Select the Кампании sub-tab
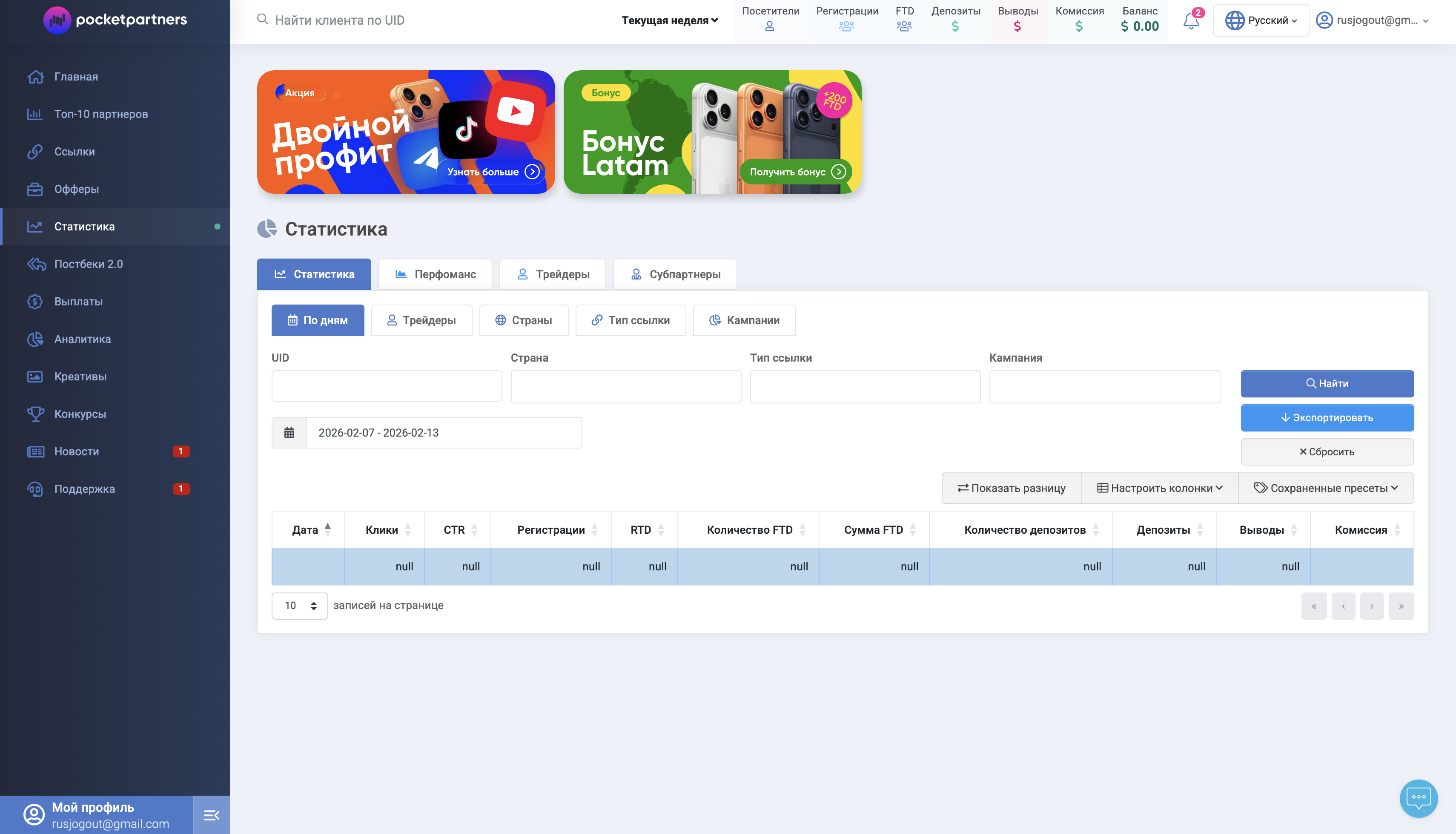 (744, 320)
